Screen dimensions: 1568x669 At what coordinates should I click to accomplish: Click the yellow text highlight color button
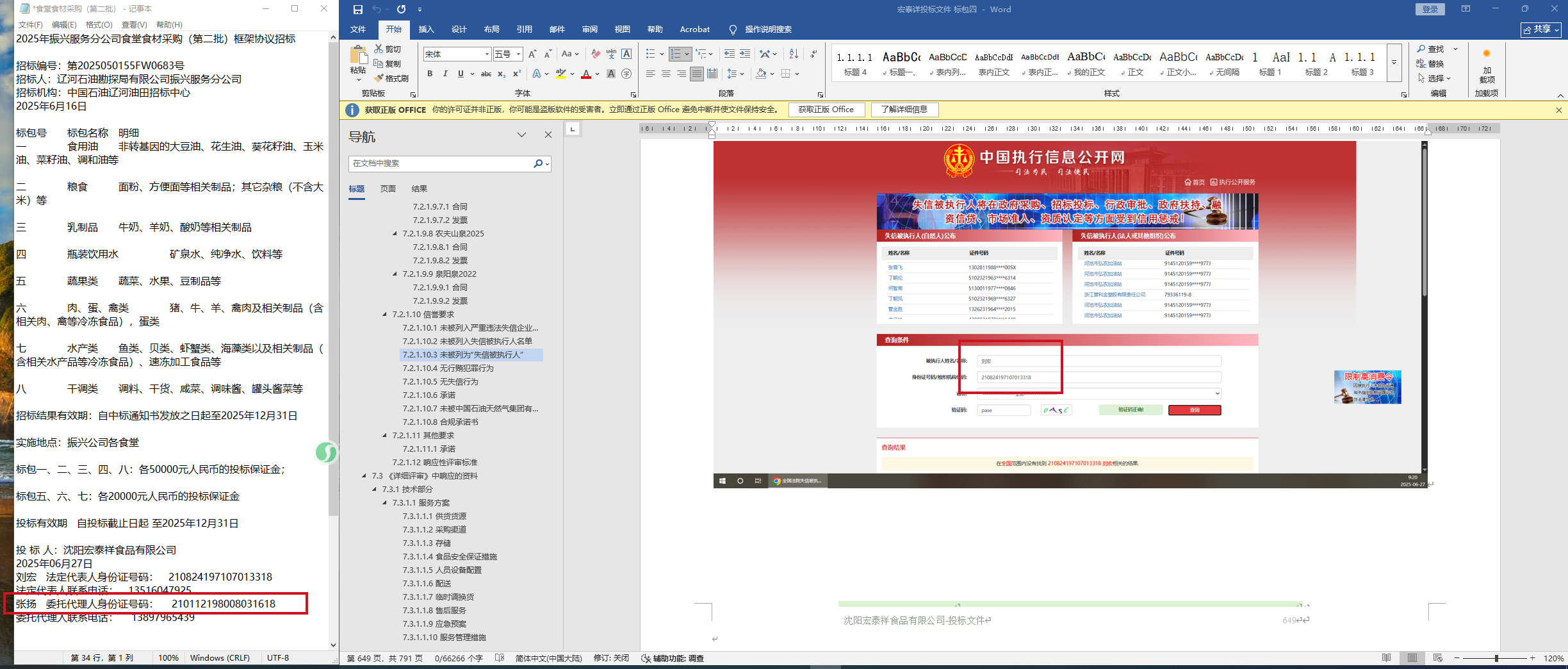(560, 74)
